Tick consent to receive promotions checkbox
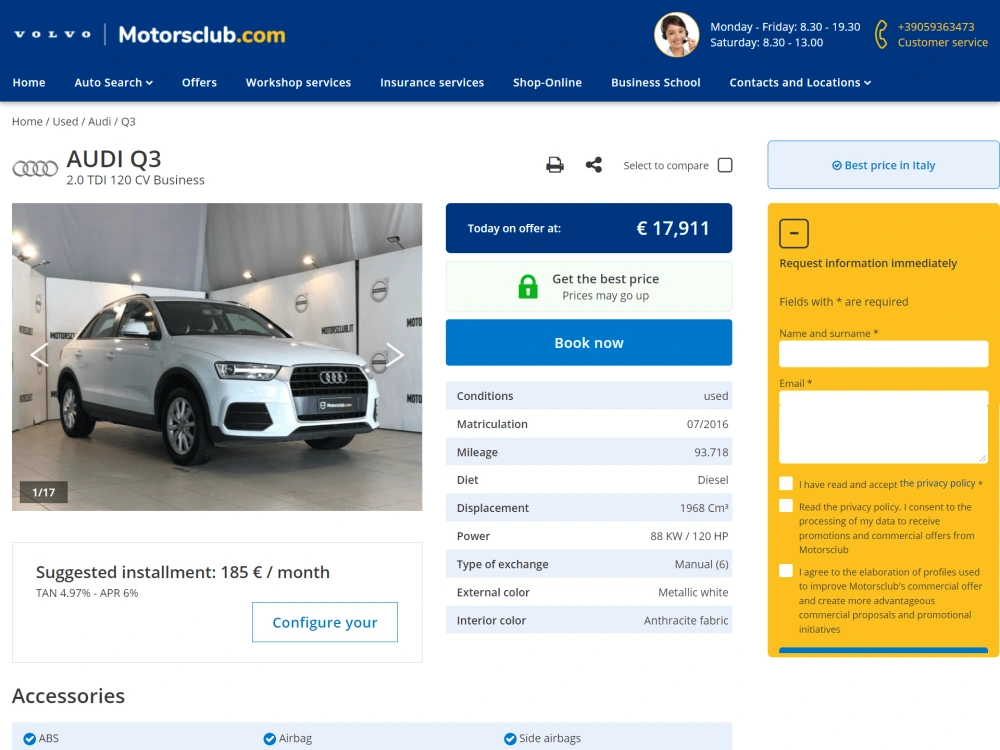 pyautogui.click(x=786, y=506)
